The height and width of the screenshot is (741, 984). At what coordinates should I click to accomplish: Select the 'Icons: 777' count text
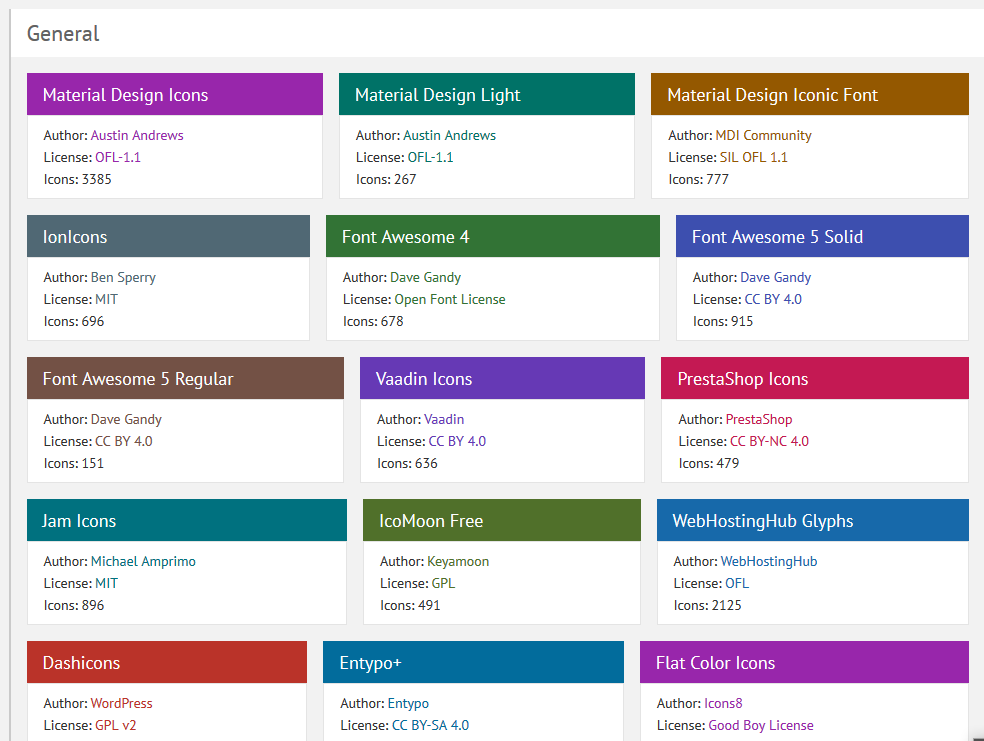pyautogui.click(x=698, y=179)
